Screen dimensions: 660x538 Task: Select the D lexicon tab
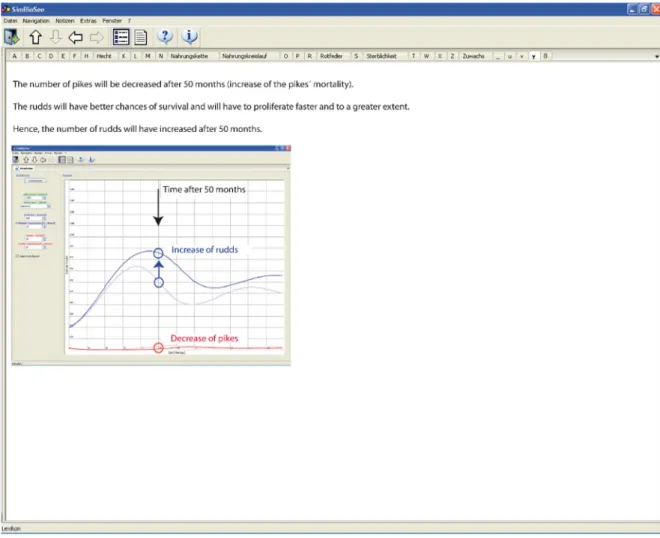51,56
